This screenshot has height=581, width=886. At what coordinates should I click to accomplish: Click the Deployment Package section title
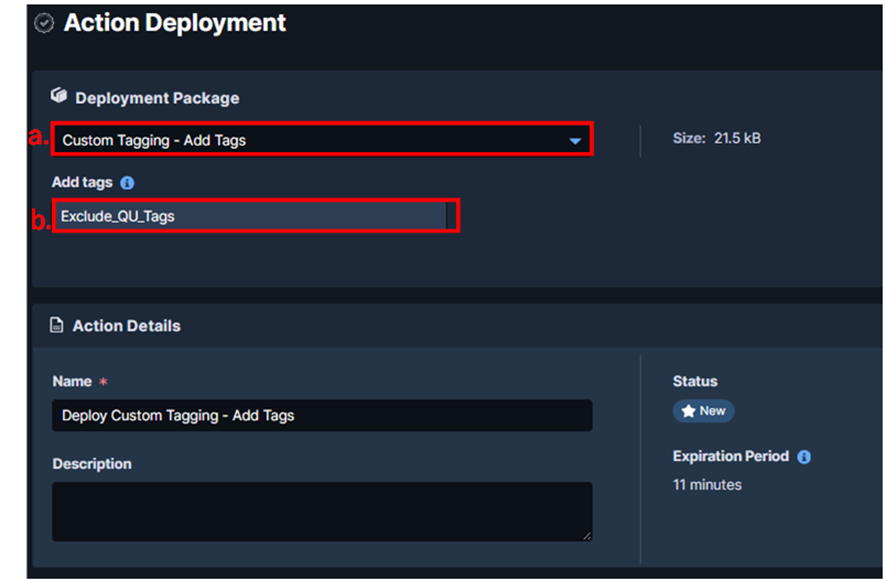pyautogui.click(x=157, y=98)
